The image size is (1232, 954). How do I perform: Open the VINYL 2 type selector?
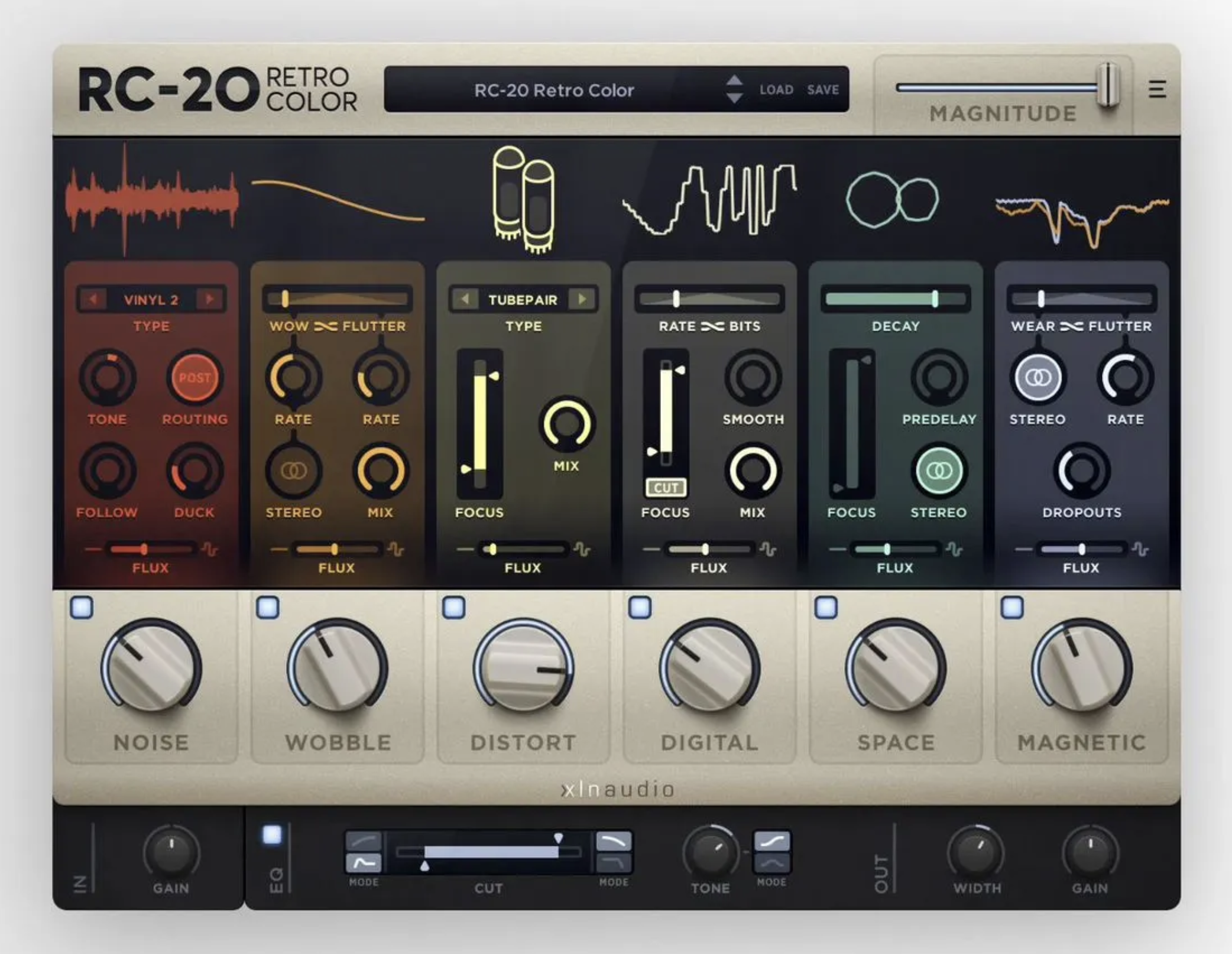click(151, 299)
